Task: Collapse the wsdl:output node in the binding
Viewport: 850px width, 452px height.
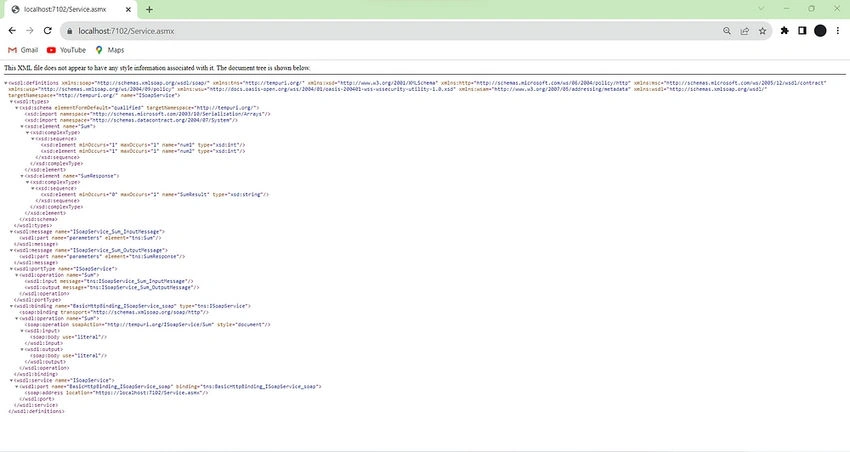Action: coord(22,349)
